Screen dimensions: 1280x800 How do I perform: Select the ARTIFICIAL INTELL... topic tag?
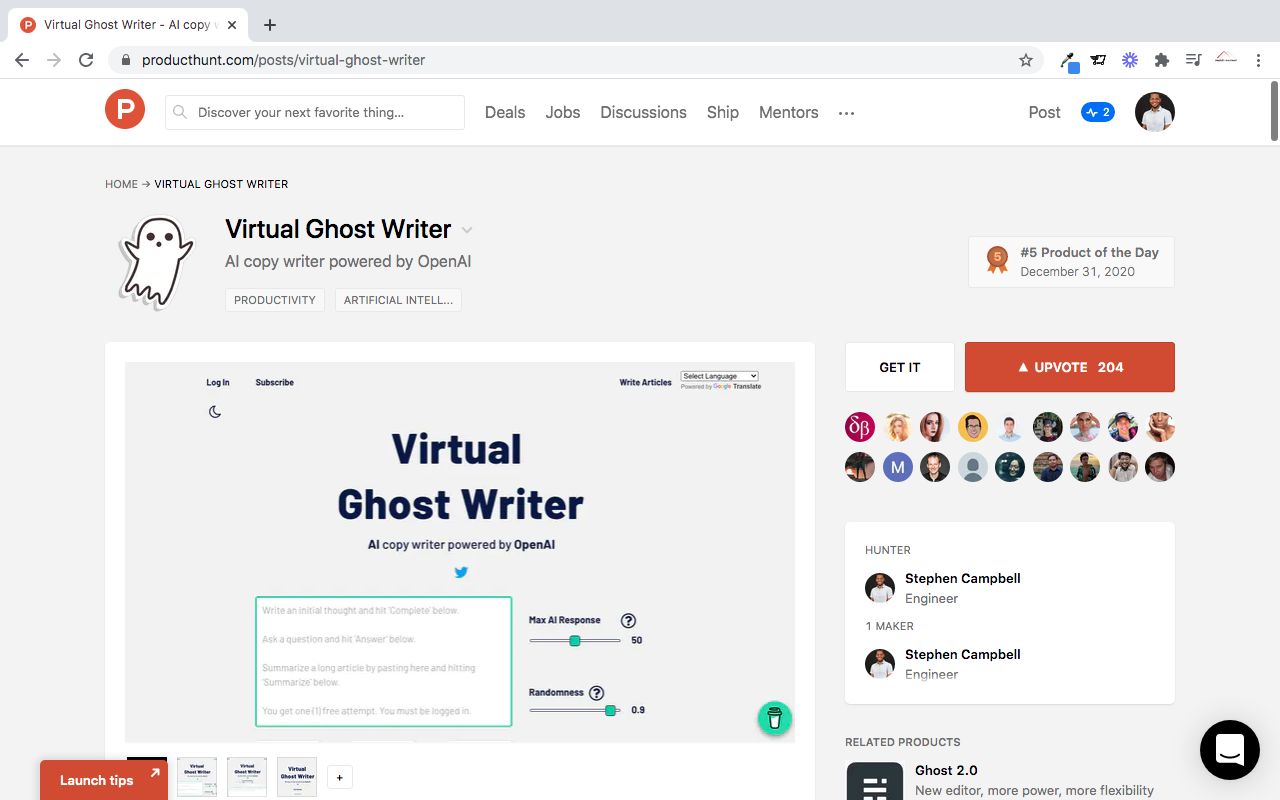point(398,300)
